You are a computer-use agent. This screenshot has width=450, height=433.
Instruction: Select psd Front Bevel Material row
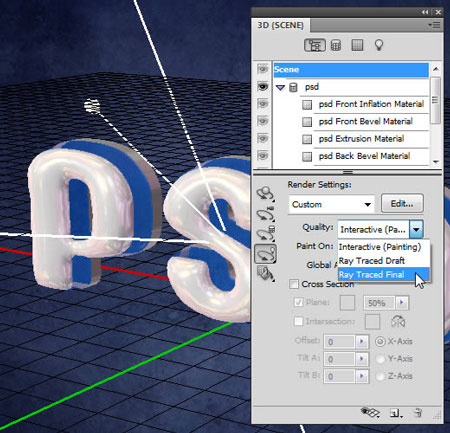[351, 122]
